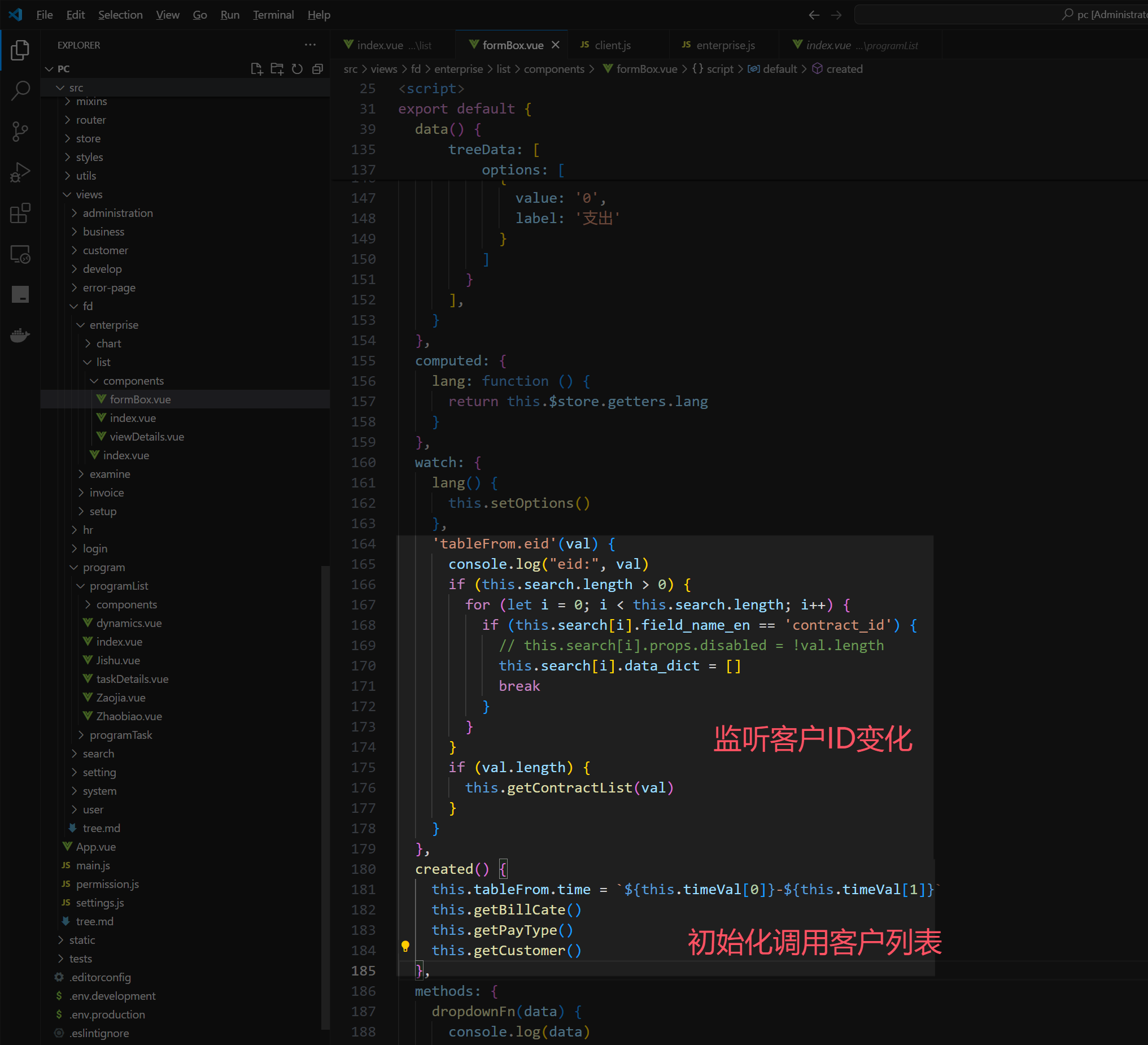Open the Docker view icon
1148x1045 pixels.
point(20,335)
